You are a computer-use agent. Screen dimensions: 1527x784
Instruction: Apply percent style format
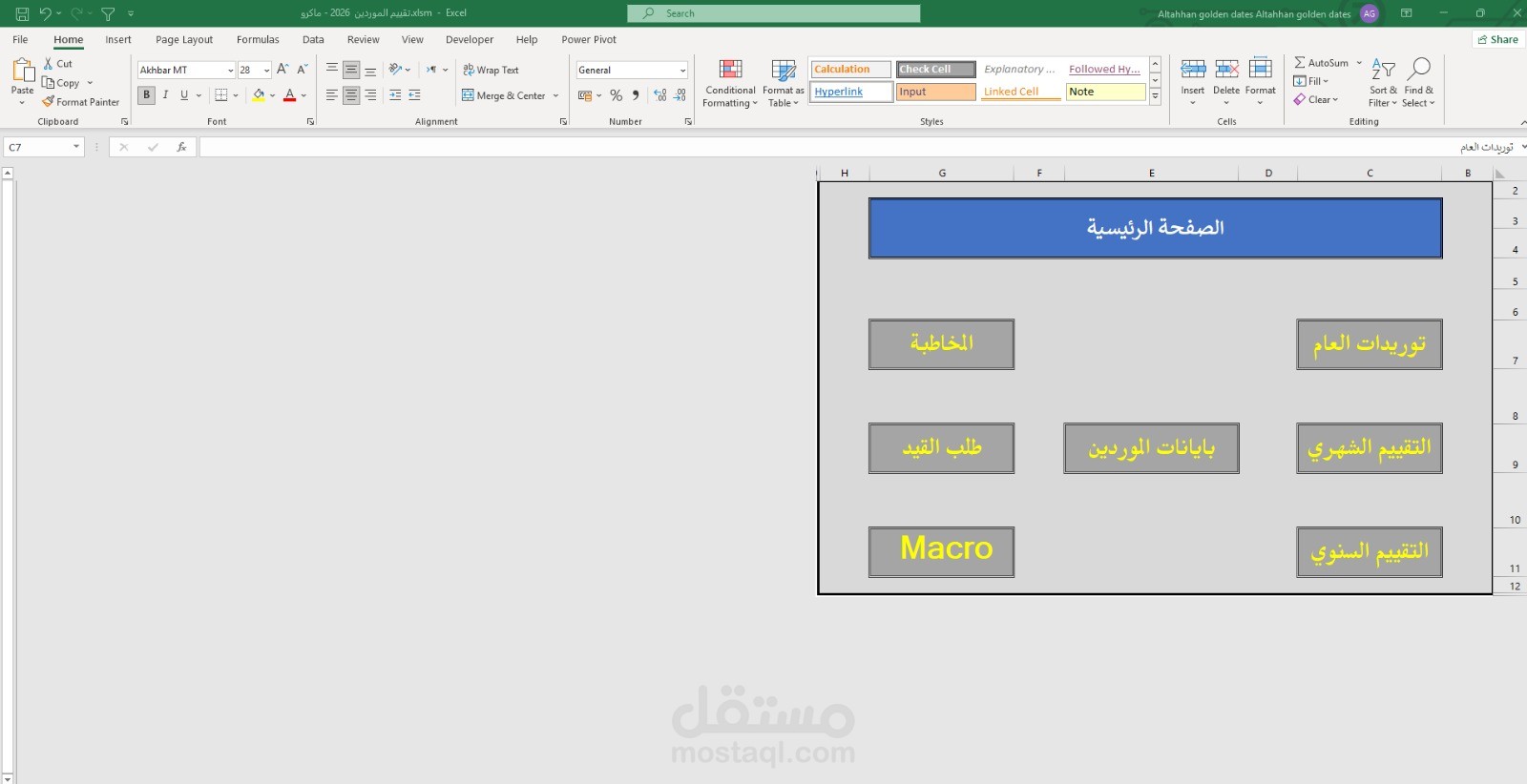(x=617, y=95)
